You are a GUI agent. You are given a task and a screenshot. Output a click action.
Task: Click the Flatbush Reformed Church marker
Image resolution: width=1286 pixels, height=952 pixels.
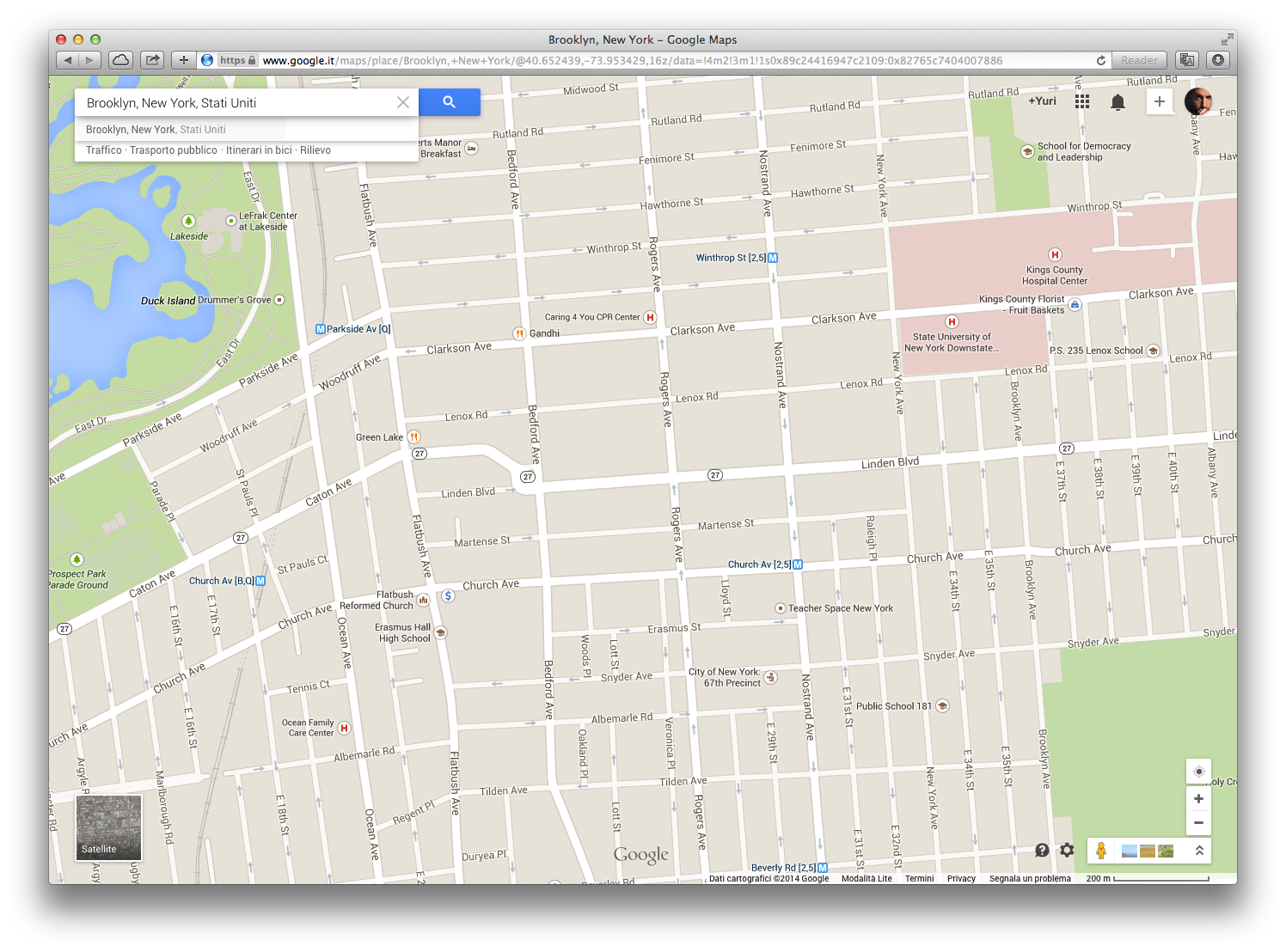(x=423, y=600)
